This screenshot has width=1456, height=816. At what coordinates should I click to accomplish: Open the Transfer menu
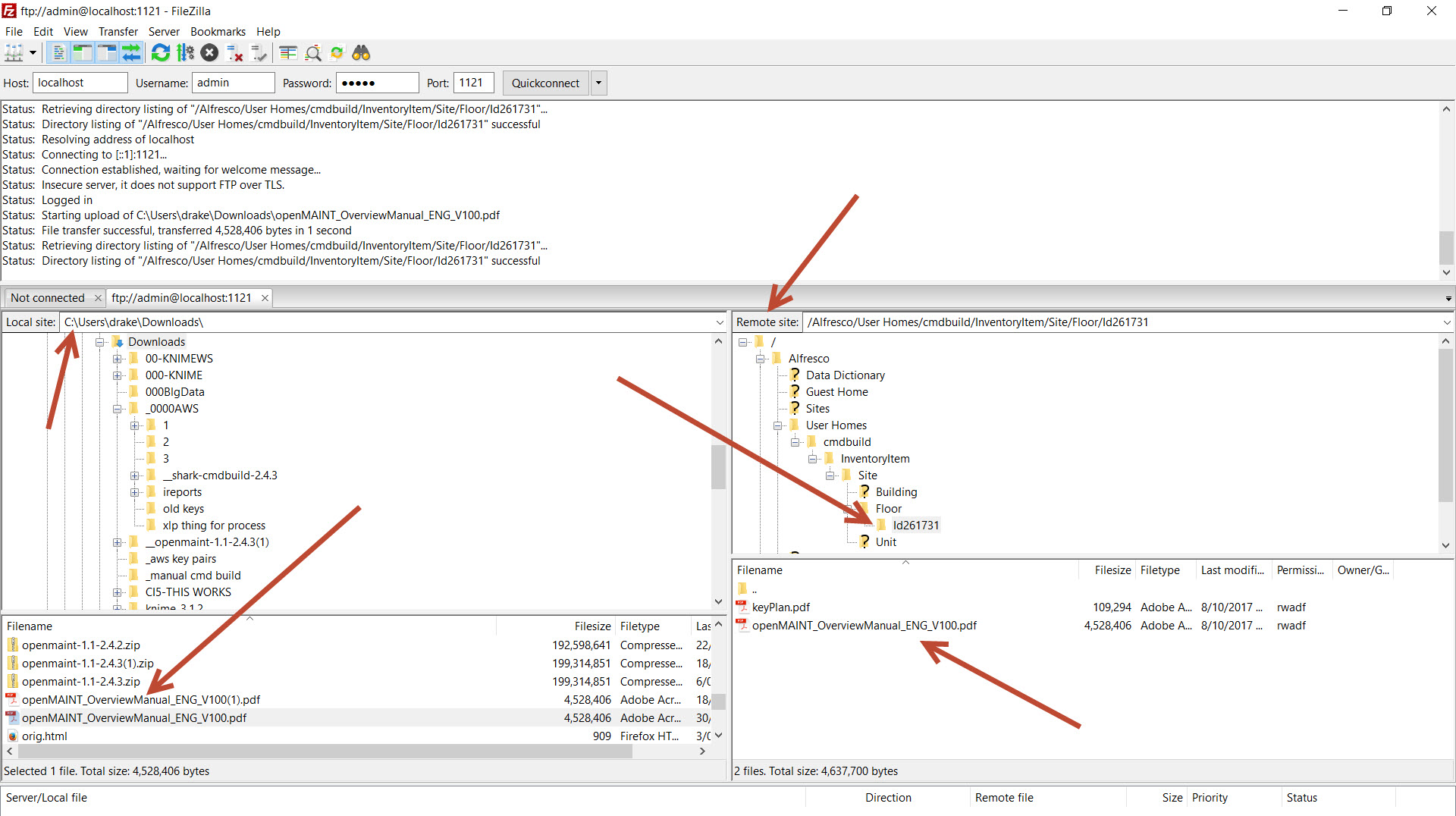coord(118,32)
